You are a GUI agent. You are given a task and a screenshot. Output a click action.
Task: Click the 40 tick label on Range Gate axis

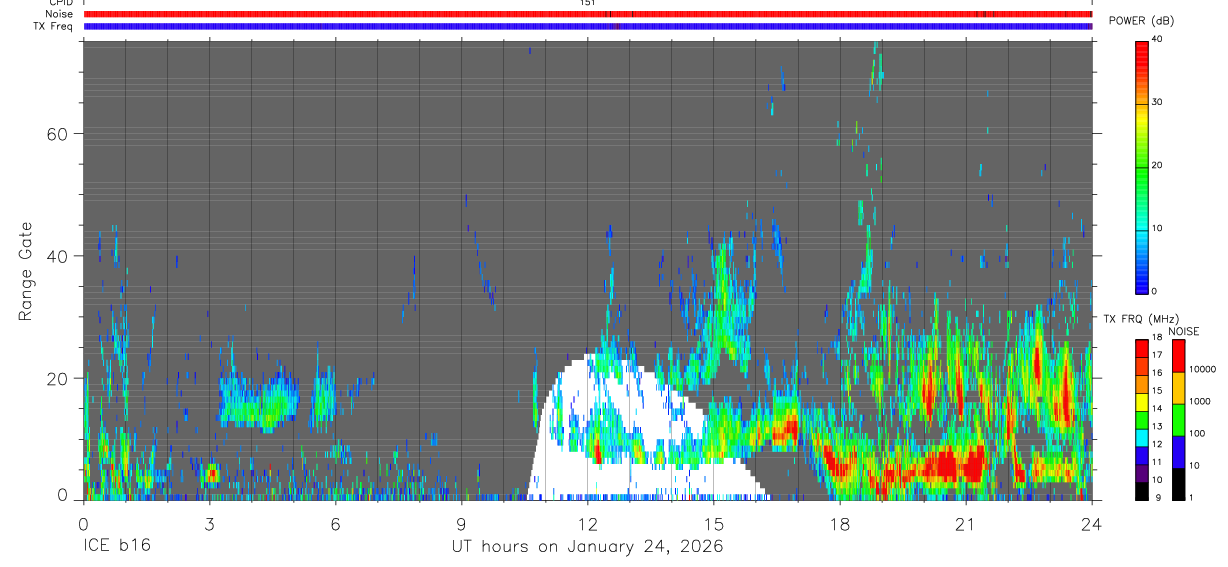[59, 256]
